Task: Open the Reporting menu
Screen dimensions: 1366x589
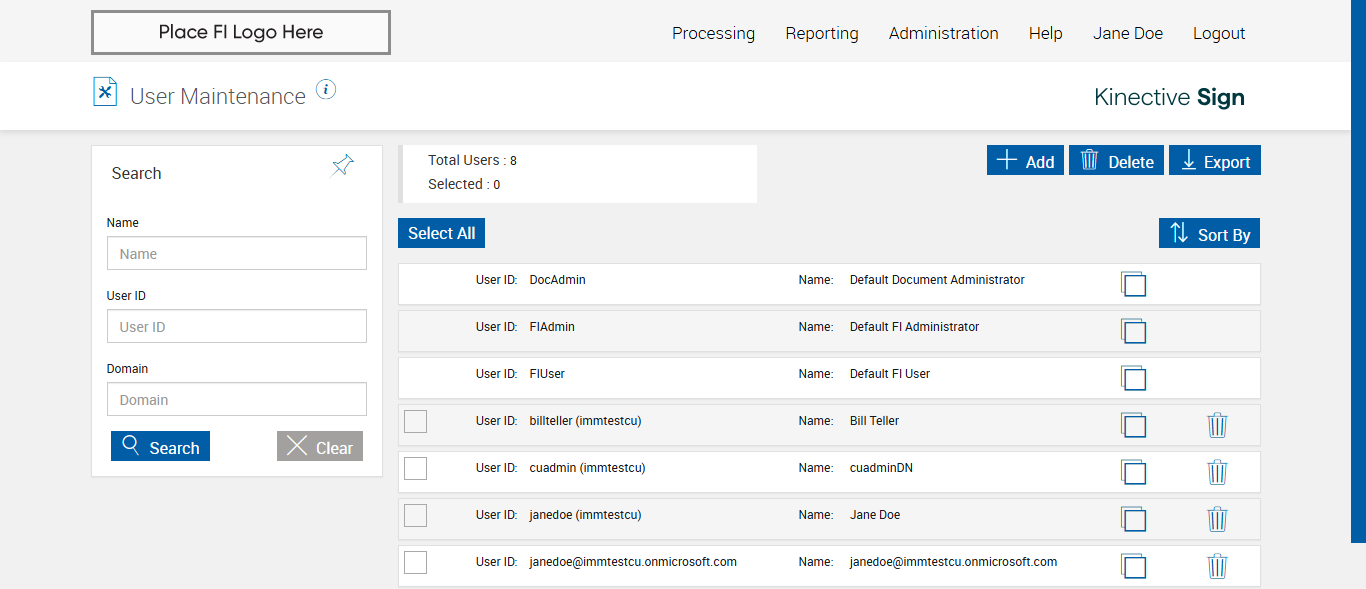Action: tap(821, 33)
